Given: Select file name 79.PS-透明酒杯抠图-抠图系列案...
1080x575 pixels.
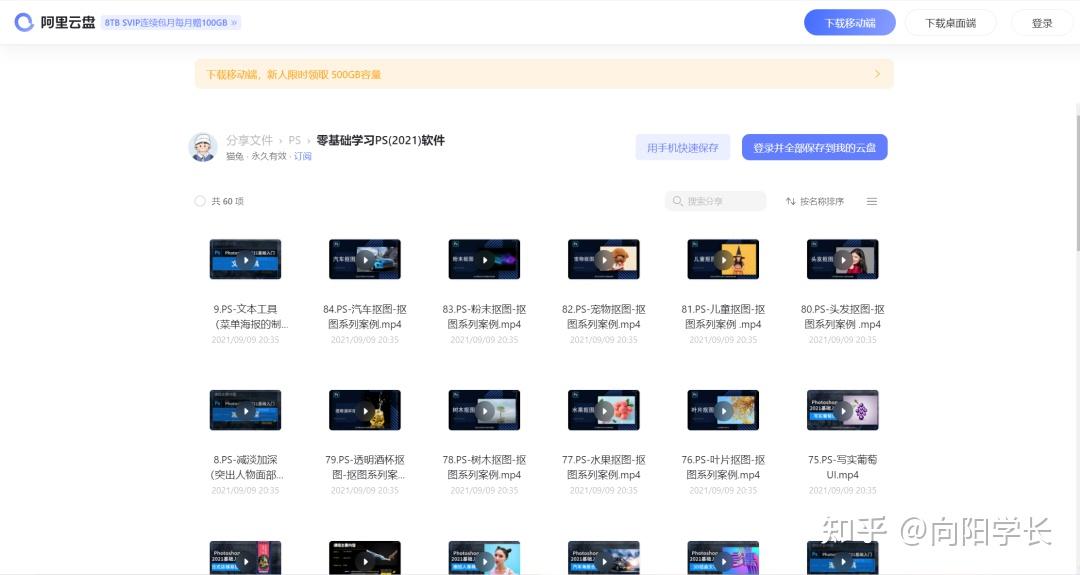Looking at the screenshot, I should pos(365,468).
